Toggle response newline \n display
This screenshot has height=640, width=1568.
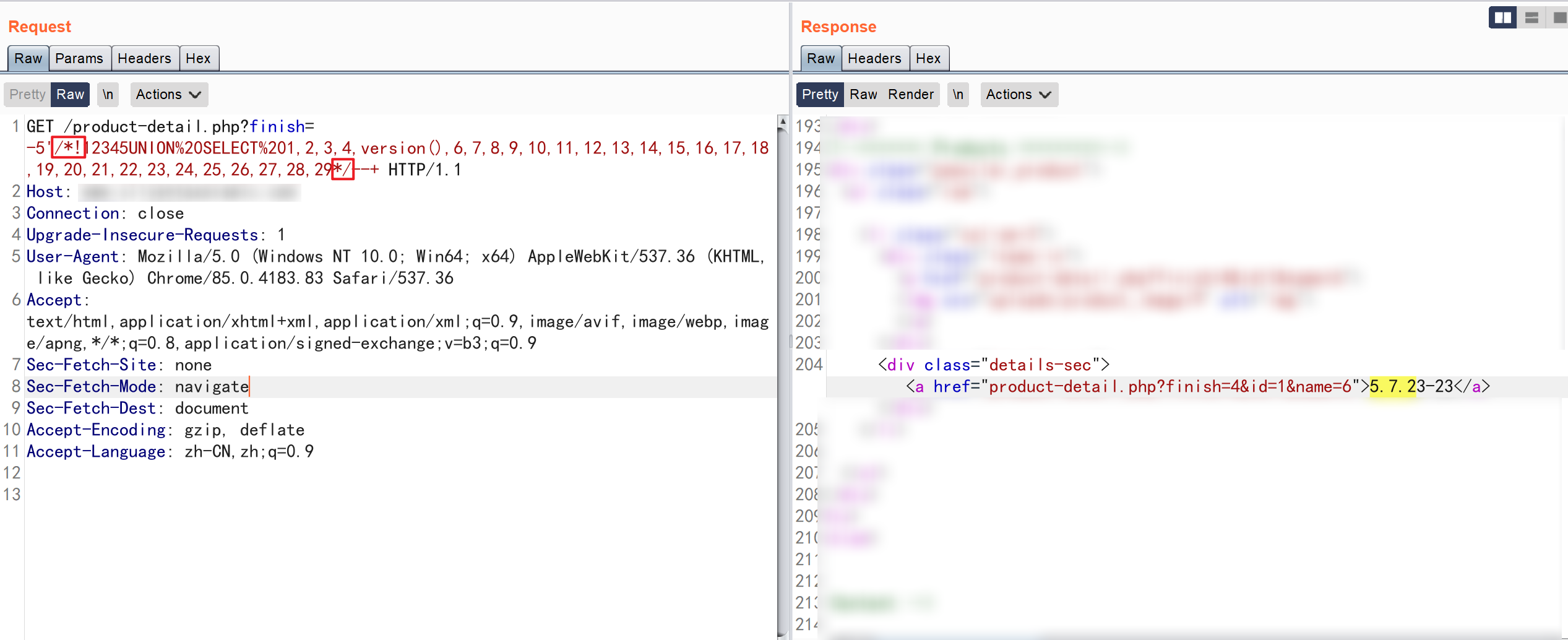958,94
